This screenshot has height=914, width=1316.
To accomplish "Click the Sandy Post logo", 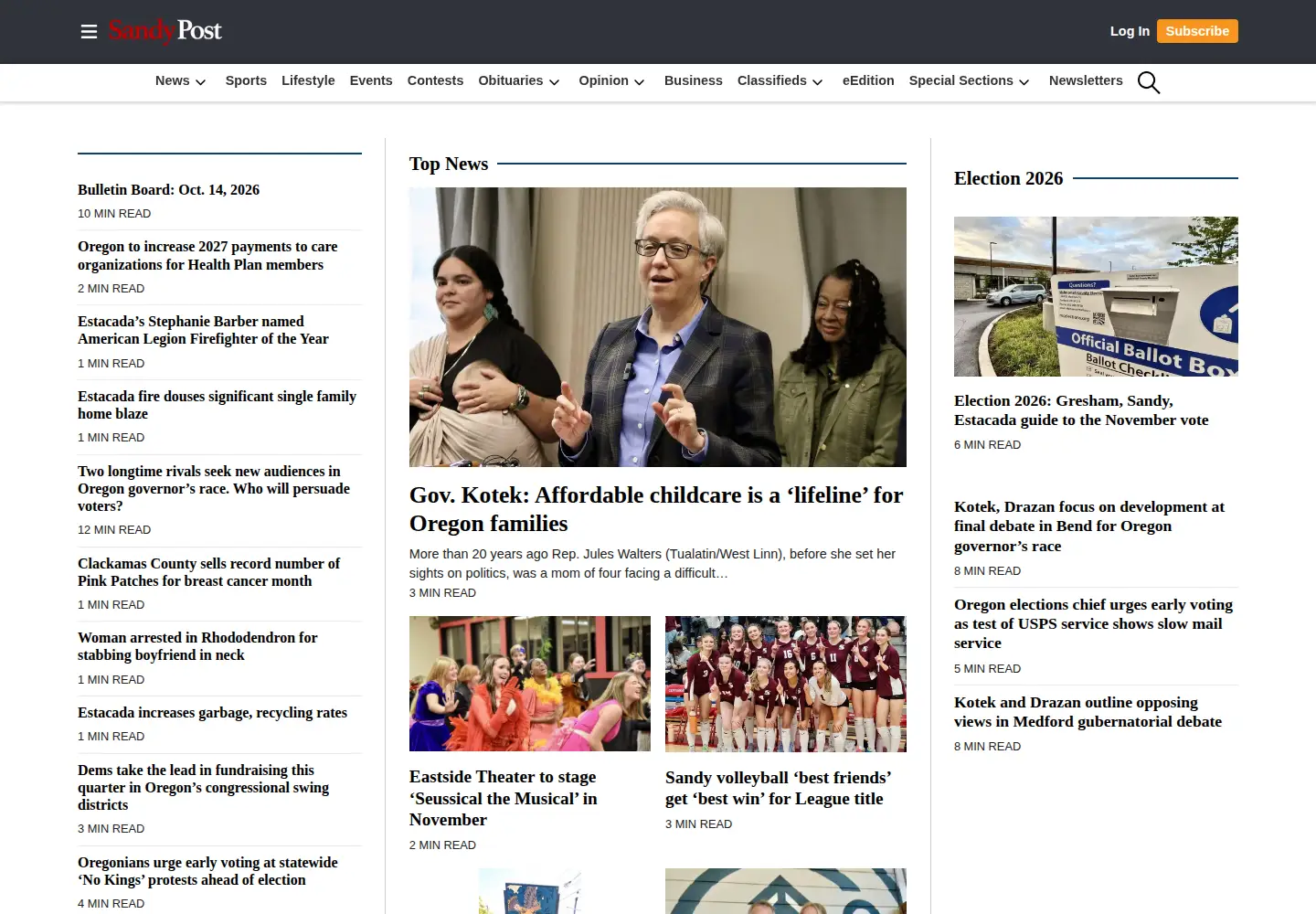I will click(165, 31).
